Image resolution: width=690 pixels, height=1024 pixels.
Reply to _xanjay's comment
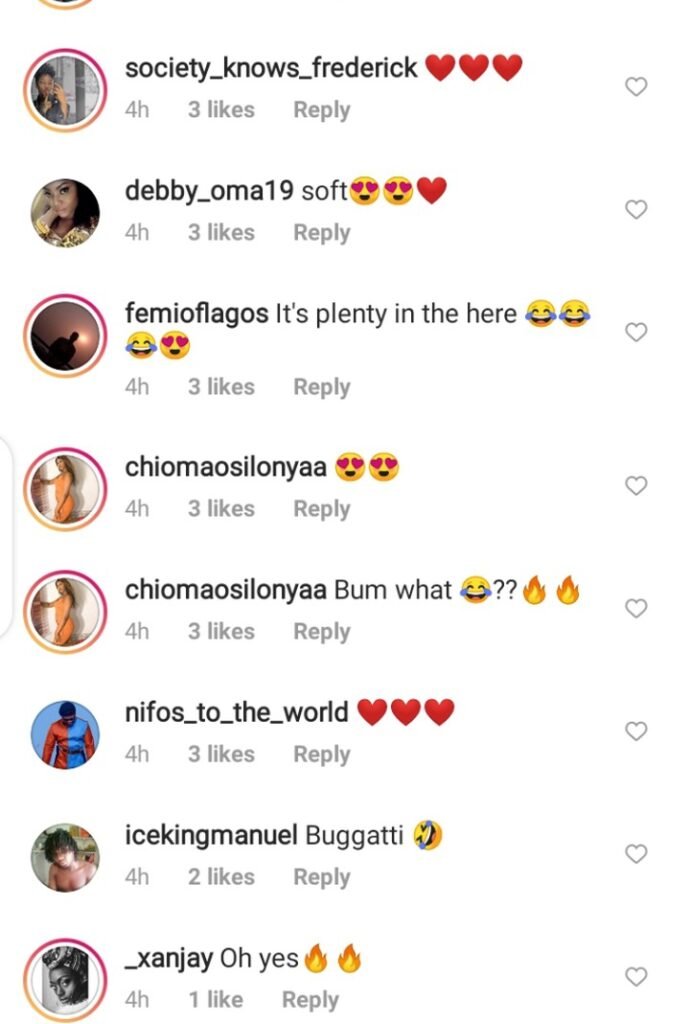point(310,999)
